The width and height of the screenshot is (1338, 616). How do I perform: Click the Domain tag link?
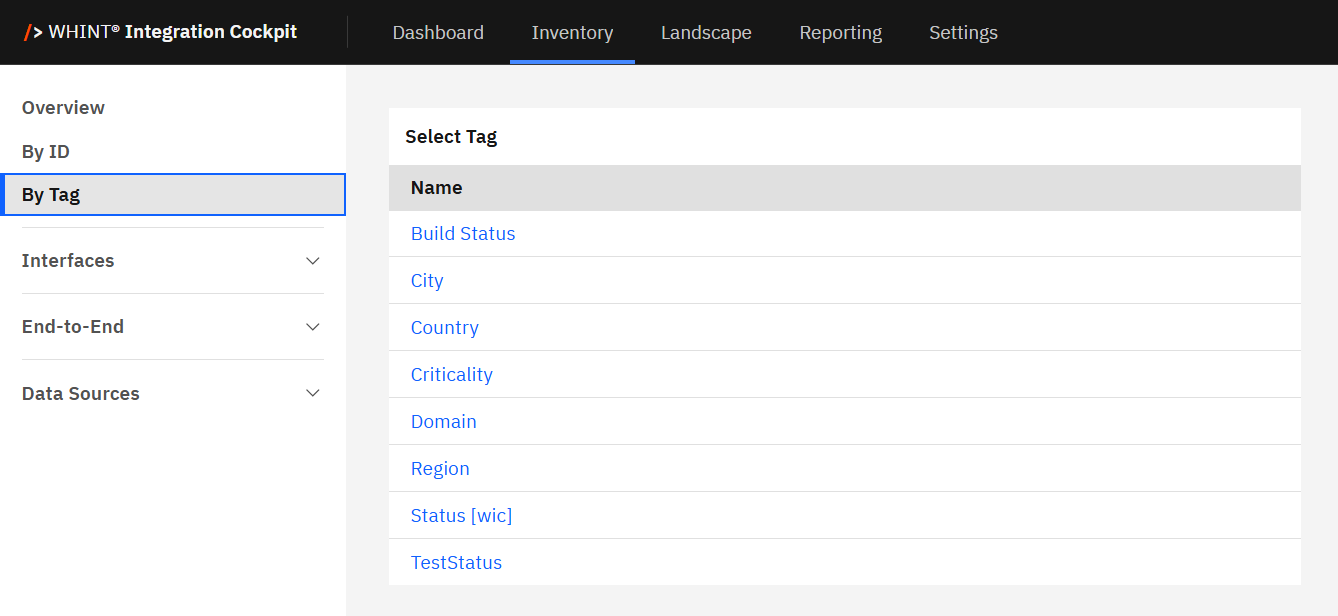(x=444, y=422)
